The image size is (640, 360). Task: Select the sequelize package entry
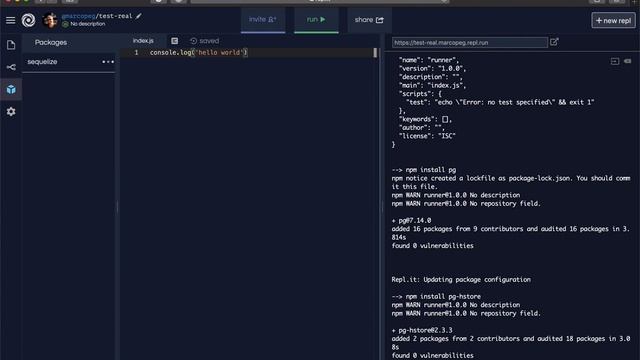(69, 62)
